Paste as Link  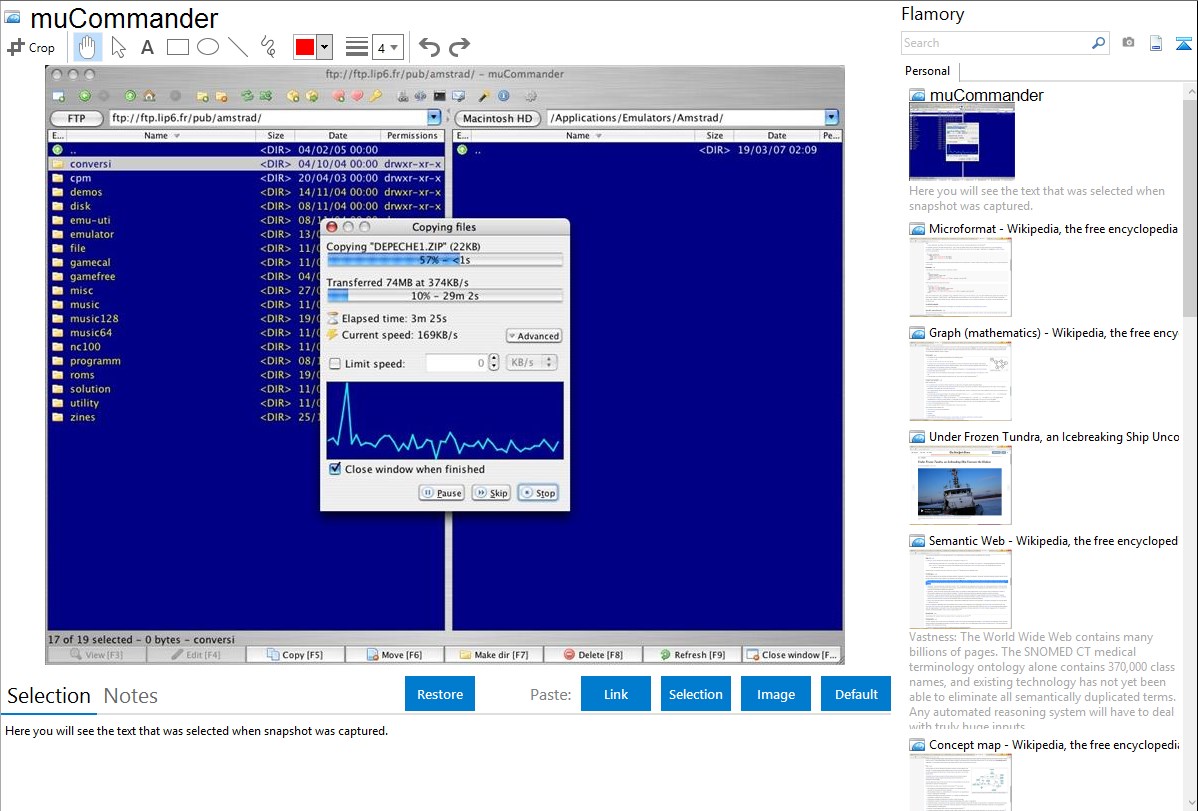[x=616, y=694]
